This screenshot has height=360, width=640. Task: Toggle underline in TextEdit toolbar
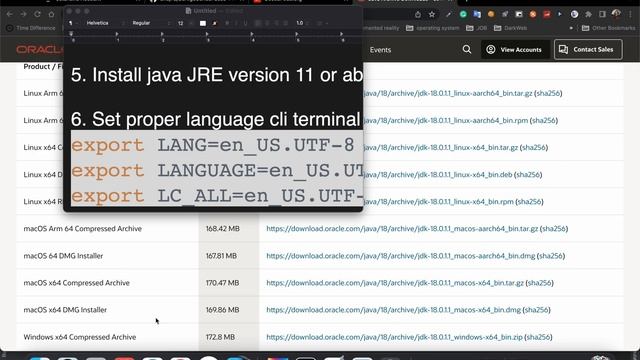245,23
